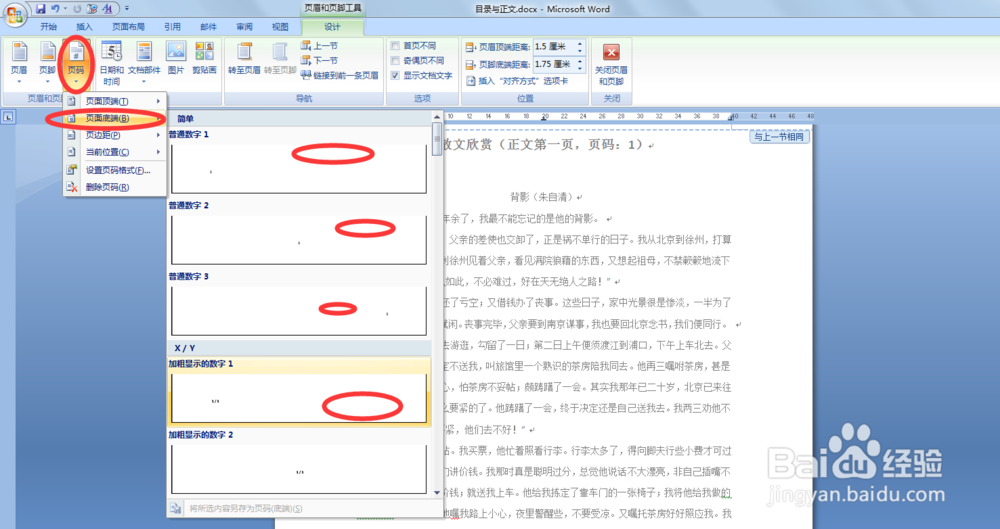Select 普通数字 1 page number style
Image resolution: width=1000 pixels, height=529 pixels.
(x=298, y=162)
